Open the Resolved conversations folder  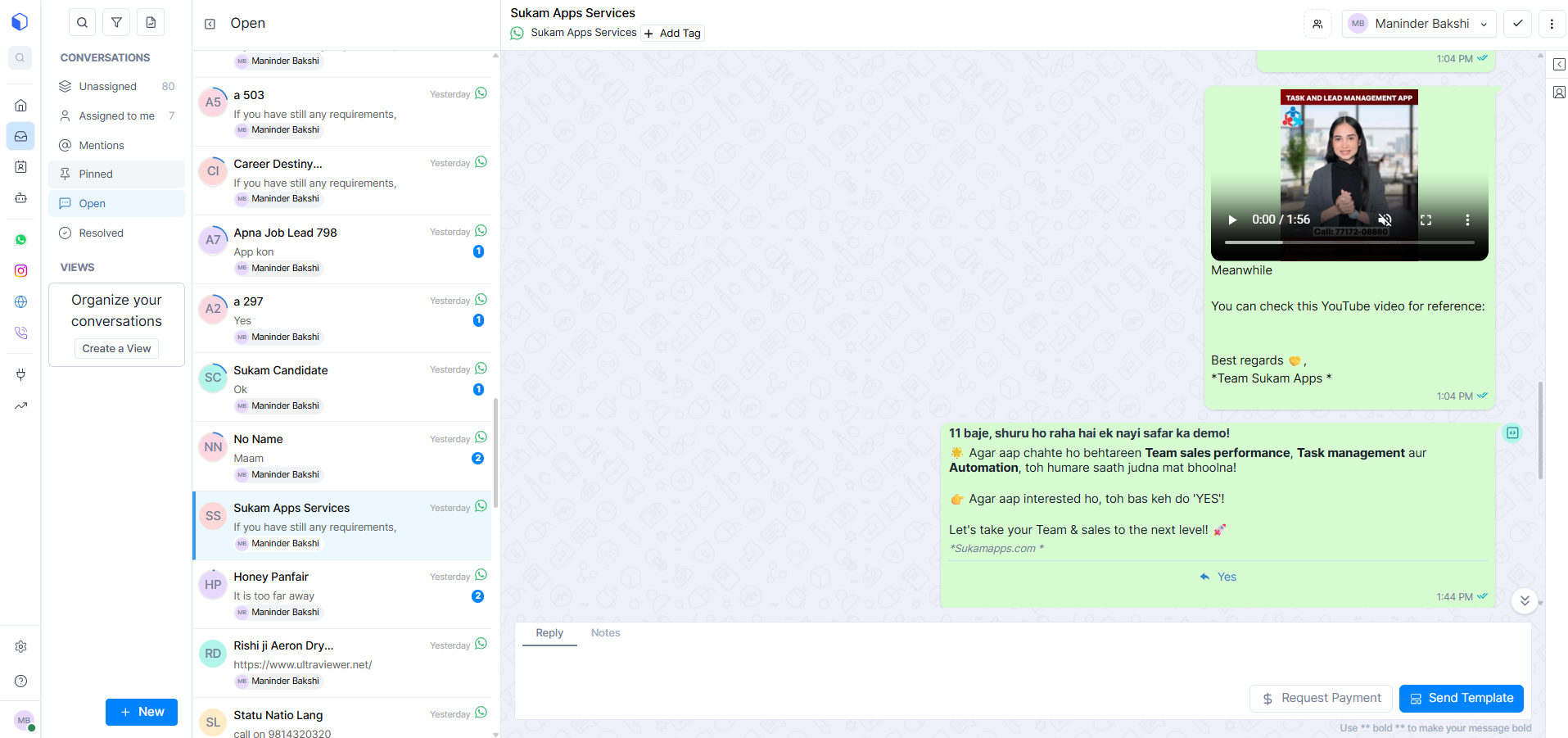(x=116, y=233)
